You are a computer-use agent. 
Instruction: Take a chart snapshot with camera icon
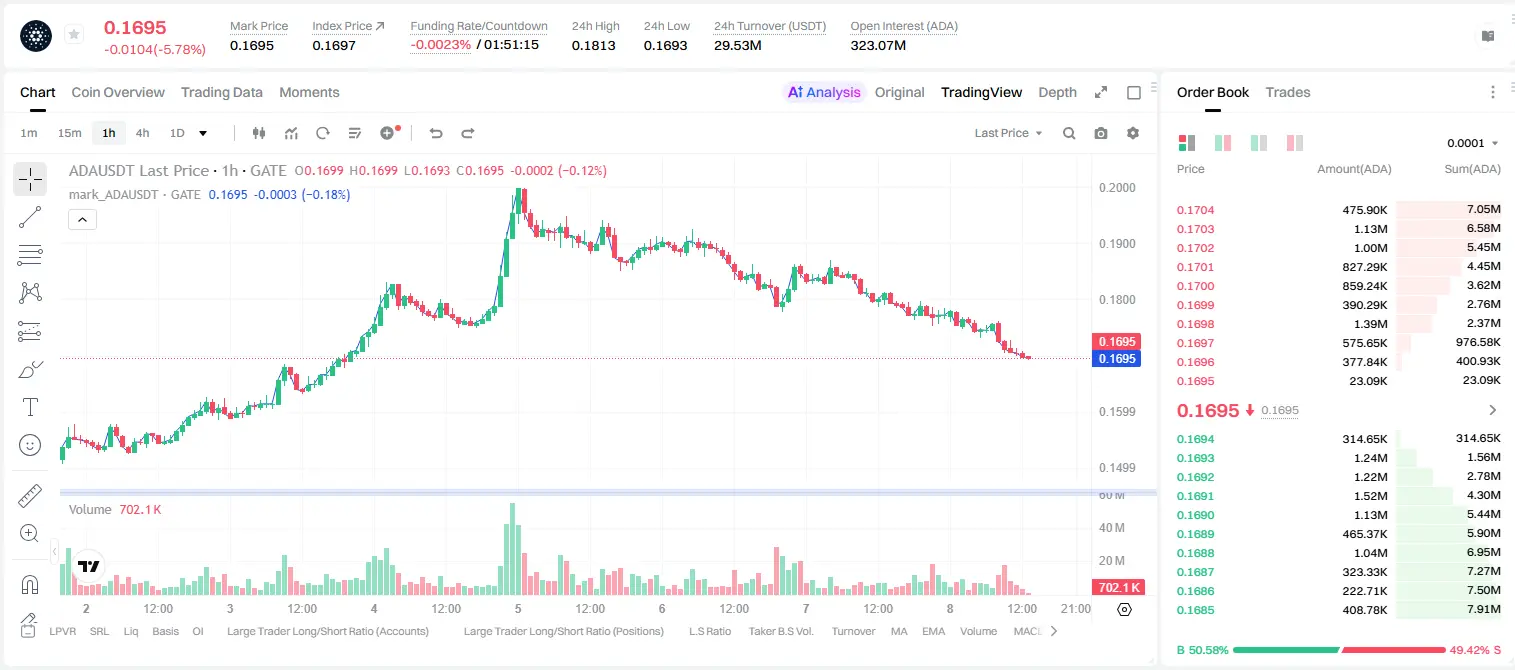[x=1101, y=133]
